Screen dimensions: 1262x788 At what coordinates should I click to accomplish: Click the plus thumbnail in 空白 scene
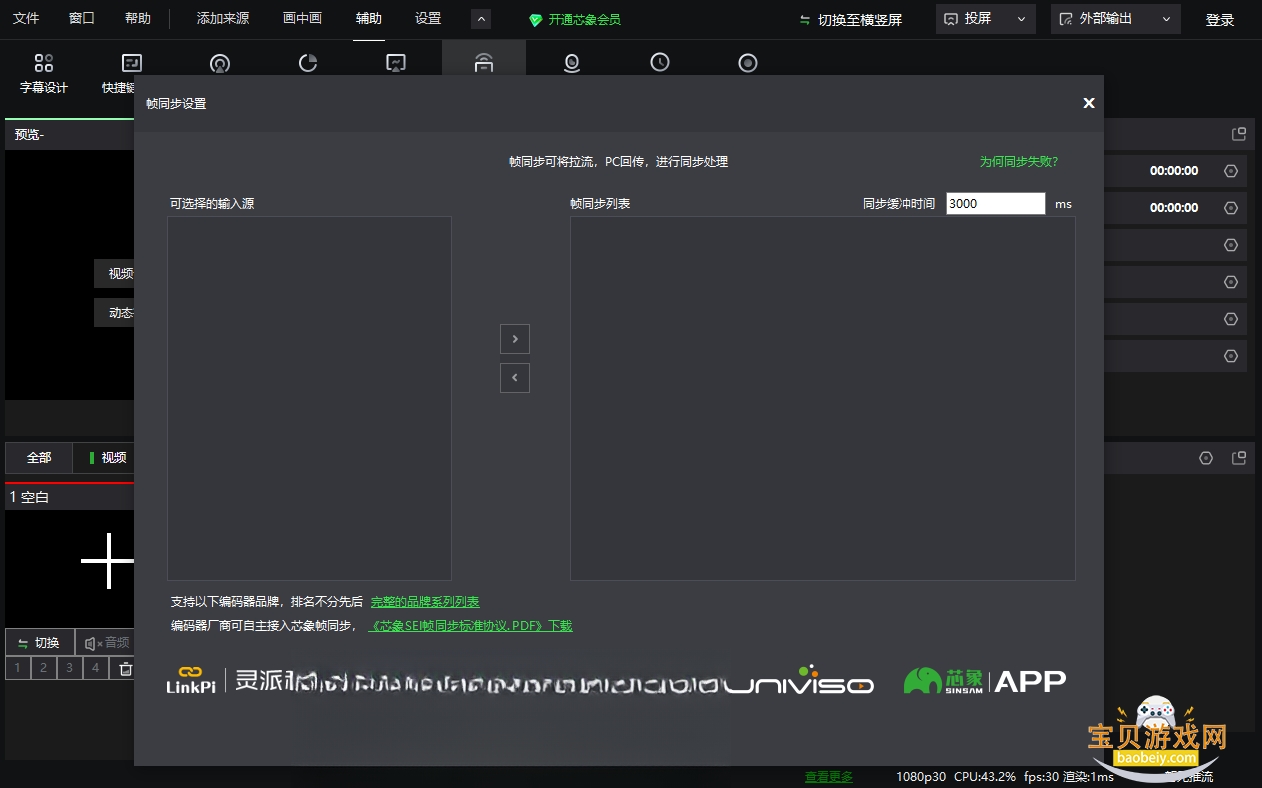click(x=108, y=560)
